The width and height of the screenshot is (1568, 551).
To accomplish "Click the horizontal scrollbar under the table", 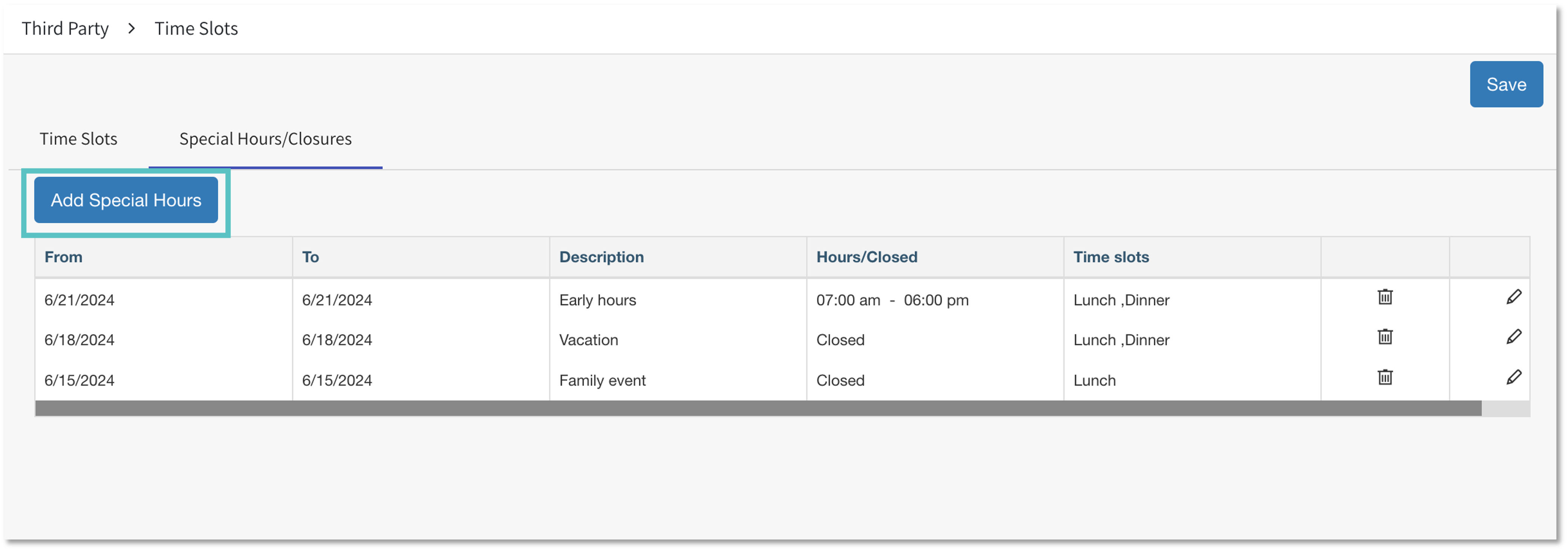I will (x=758, y=409).
